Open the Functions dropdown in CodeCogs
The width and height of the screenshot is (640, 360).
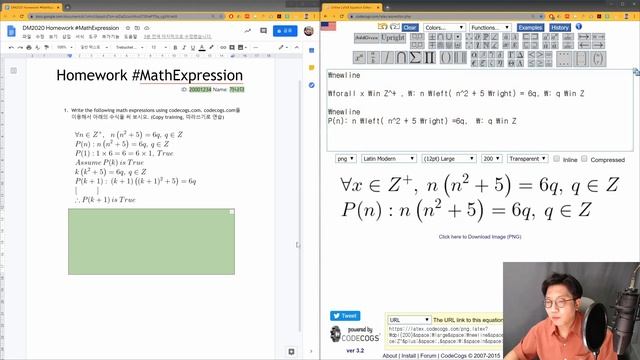(x=490, y=27)
